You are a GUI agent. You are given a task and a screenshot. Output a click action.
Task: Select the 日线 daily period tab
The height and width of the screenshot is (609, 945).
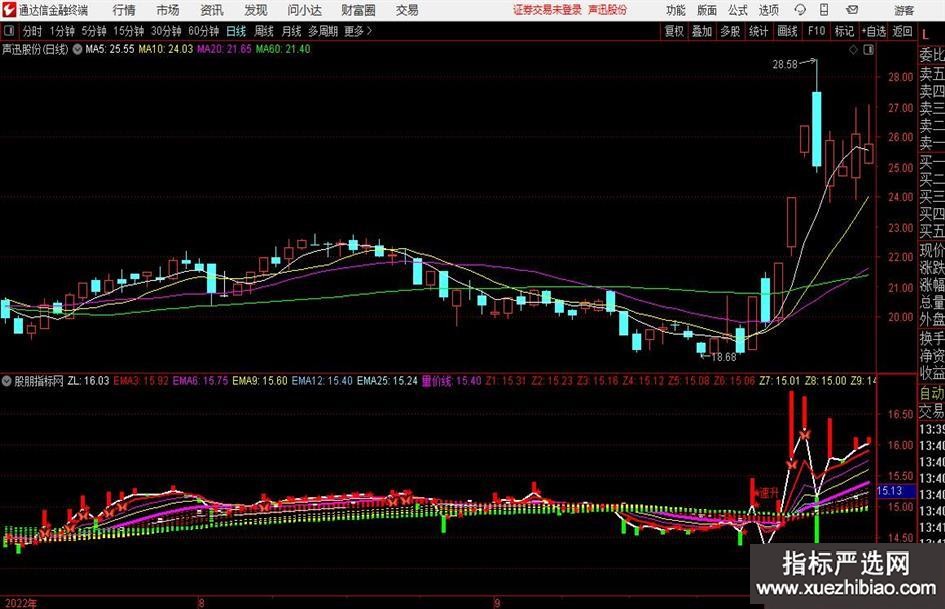[236, 31]
